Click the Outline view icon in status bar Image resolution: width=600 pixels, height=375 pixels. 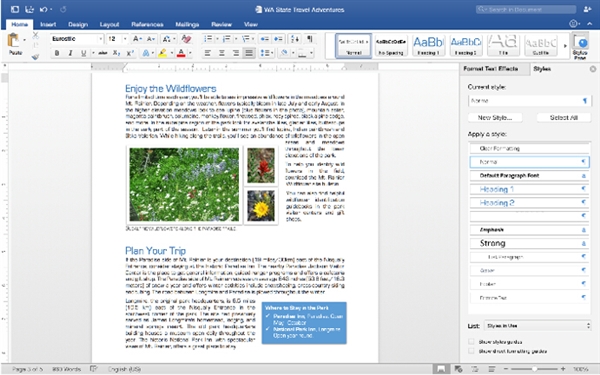475,369
